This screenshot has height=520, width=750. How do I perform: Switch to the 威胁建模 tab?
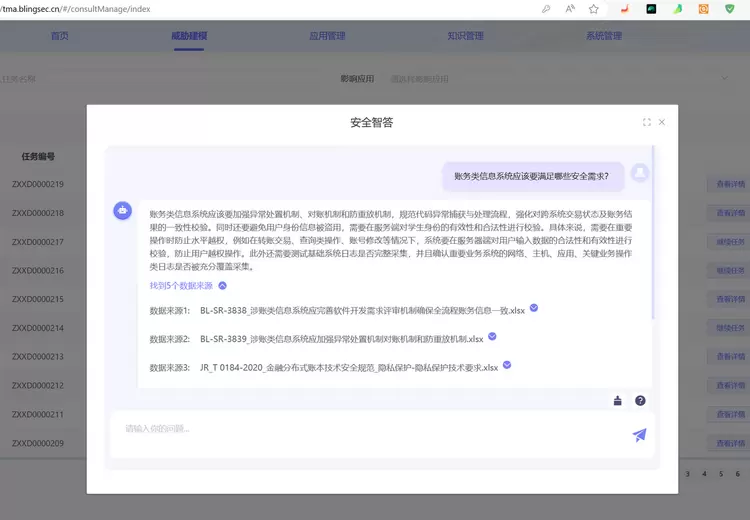click(189, 36)
